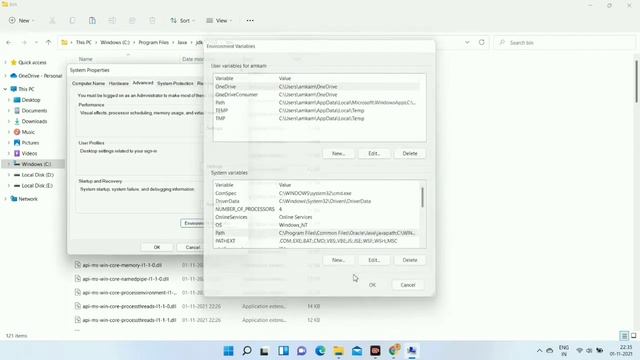Screen dimensions: 640x360
Task: Go back with the Explorer back arrow
Action: click(x=9, y=42)
